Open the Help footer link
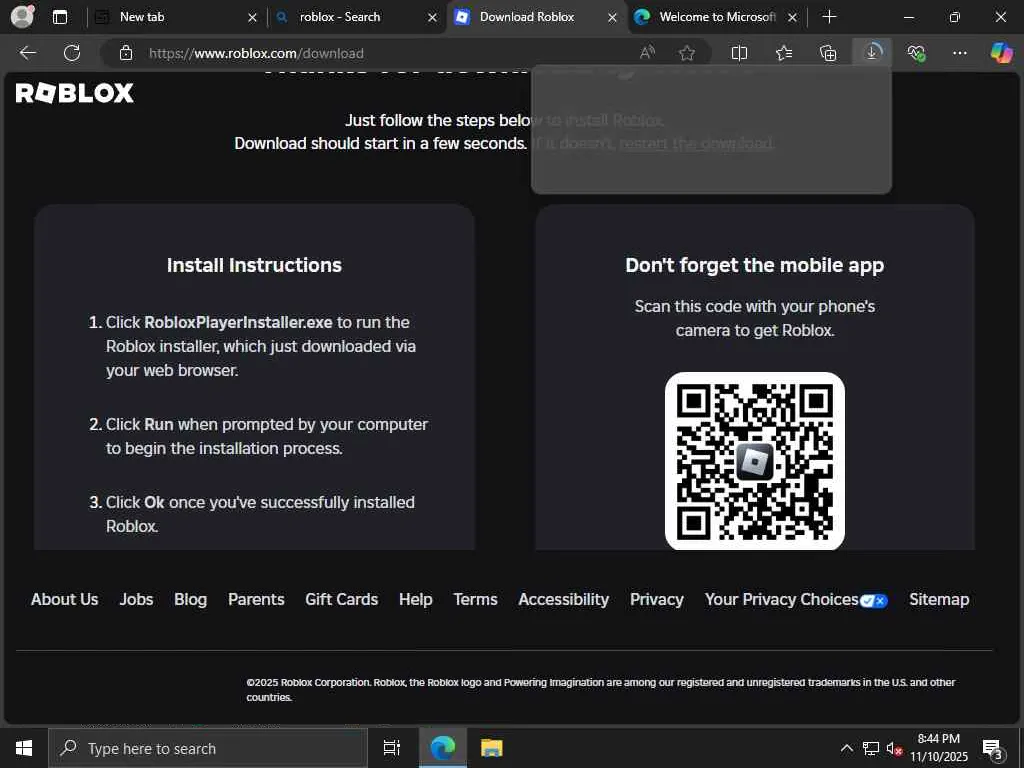 point(415,600)
